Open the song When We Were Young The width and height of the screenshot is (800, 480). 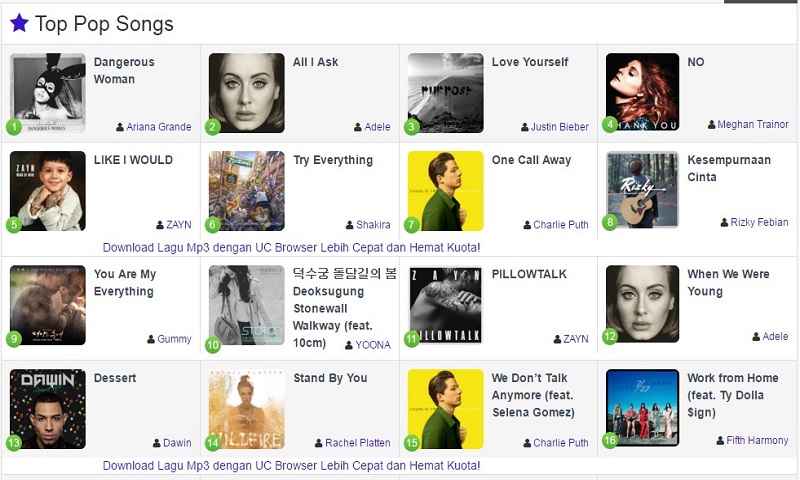[728, 283]
